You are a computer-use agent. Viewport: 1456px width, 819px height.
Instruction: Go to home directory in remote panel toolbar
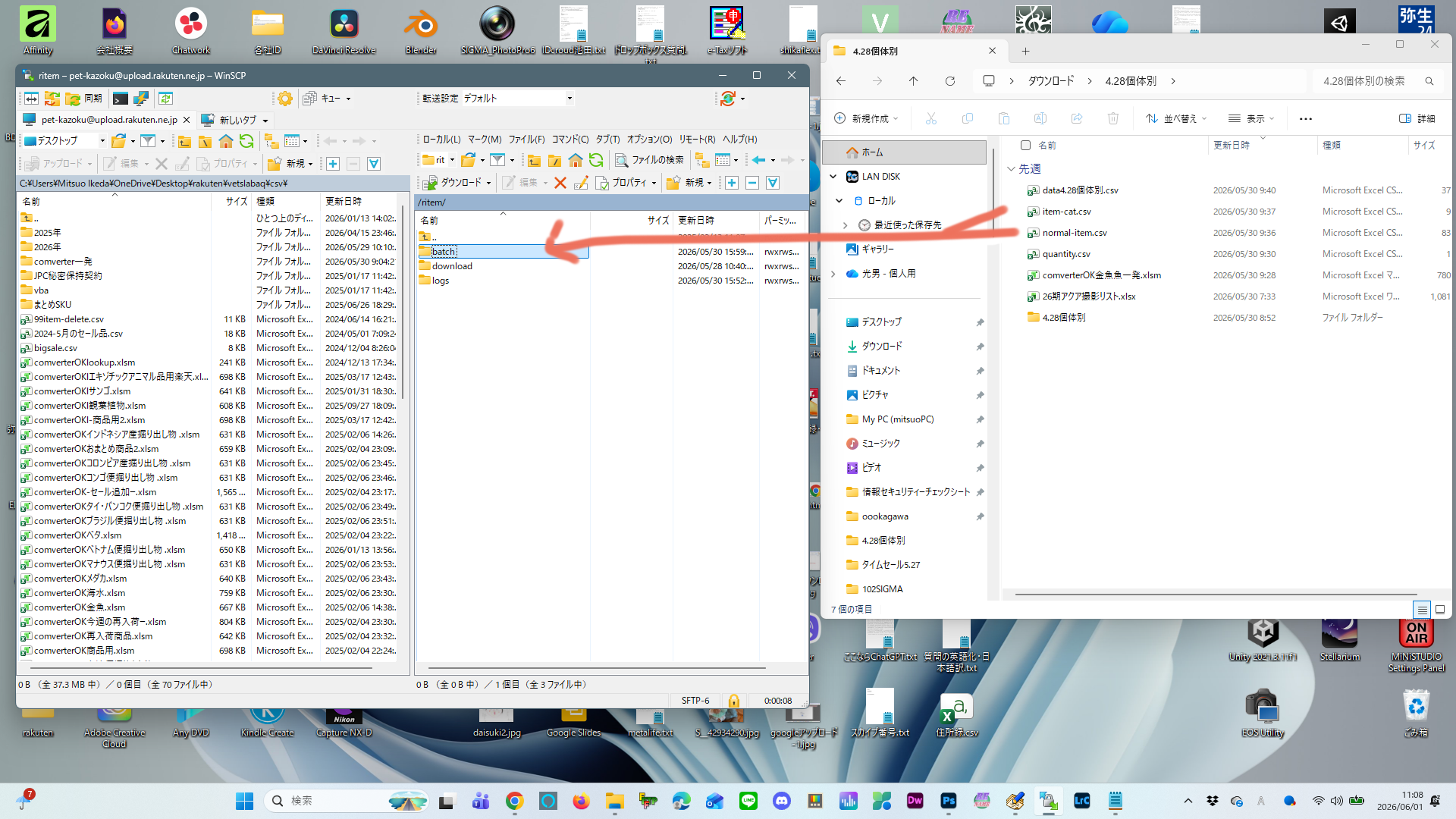576,160
